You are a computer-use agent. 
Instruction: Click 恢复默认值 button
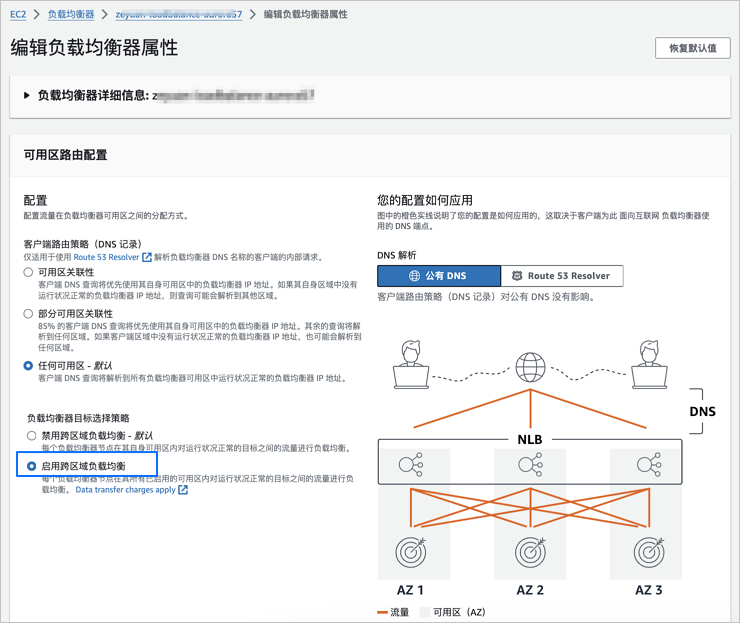693,48
